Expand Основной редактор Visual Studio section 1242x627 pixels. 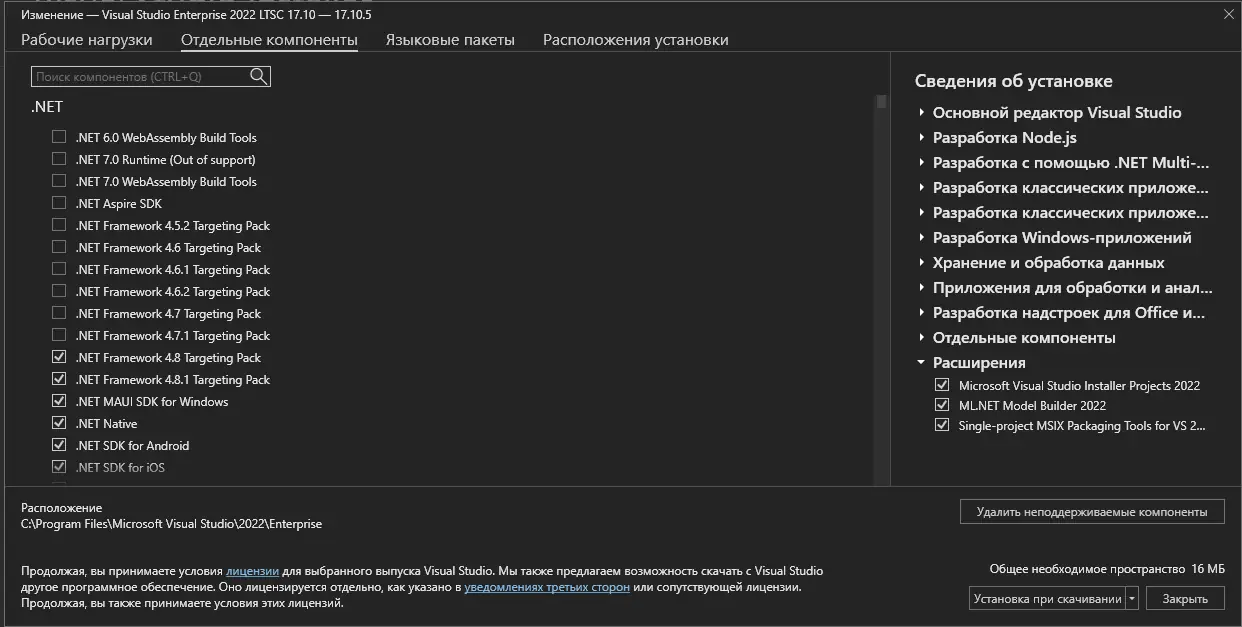click(921, 113)
